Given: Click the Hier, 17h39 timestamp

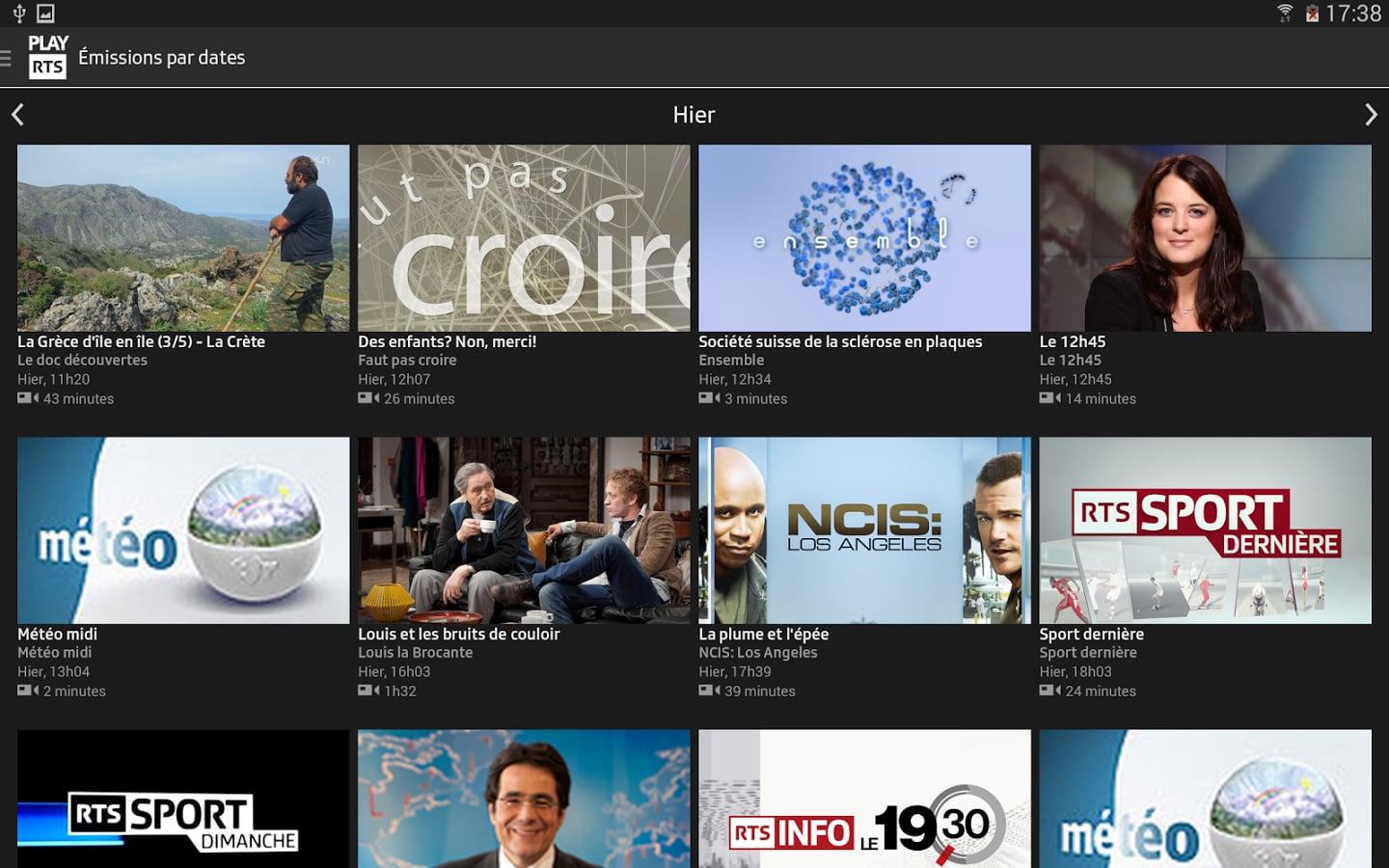Looking at the screenshot, I should pos(734,671).
